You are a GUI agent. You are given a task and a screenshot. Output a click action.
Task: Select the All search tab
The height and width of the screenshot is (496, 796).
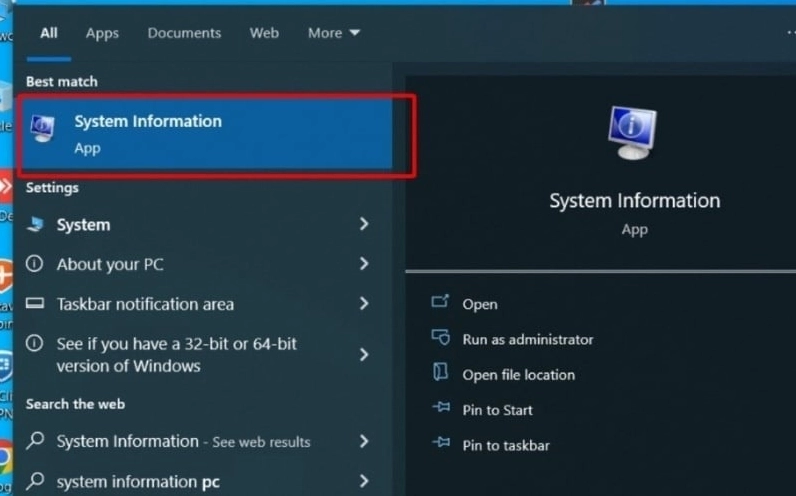point(49,33)
